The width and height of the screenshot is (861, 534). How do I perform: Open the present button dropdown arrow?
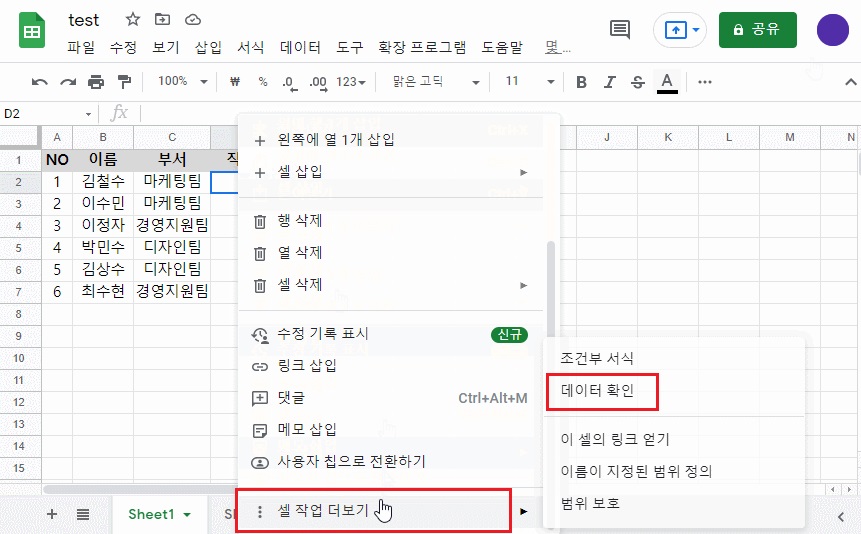point(696,30)
